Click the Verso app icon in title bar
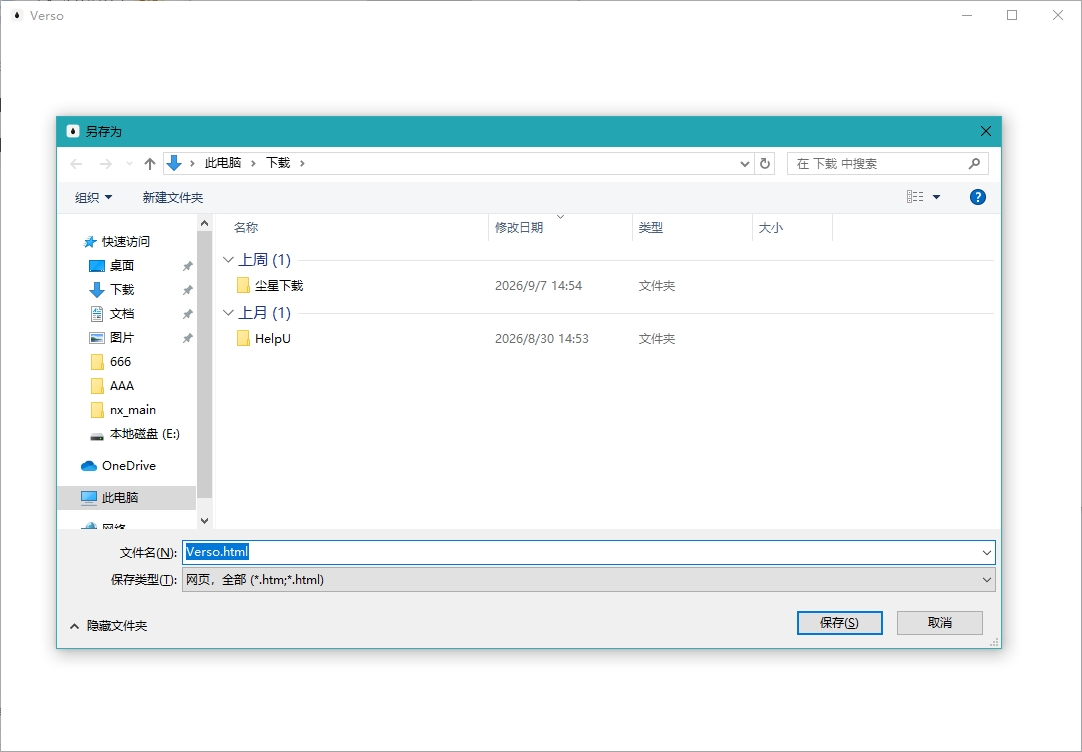 [17, 15]
